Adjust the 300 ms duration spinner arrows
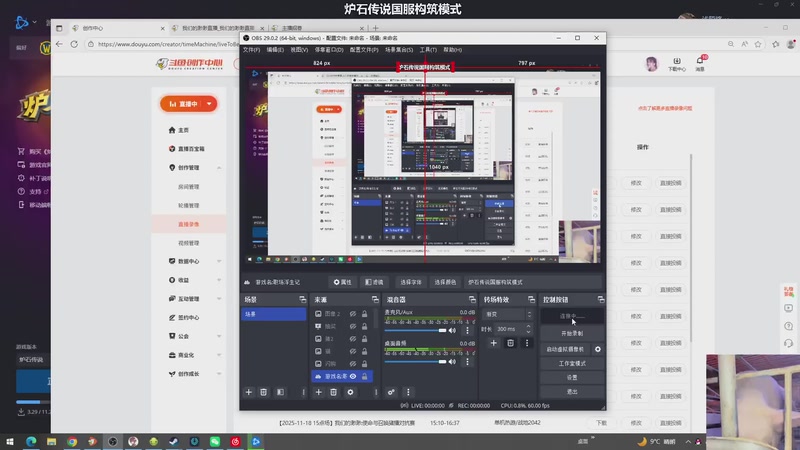The image size is (800, 450). tap(528, 329)
